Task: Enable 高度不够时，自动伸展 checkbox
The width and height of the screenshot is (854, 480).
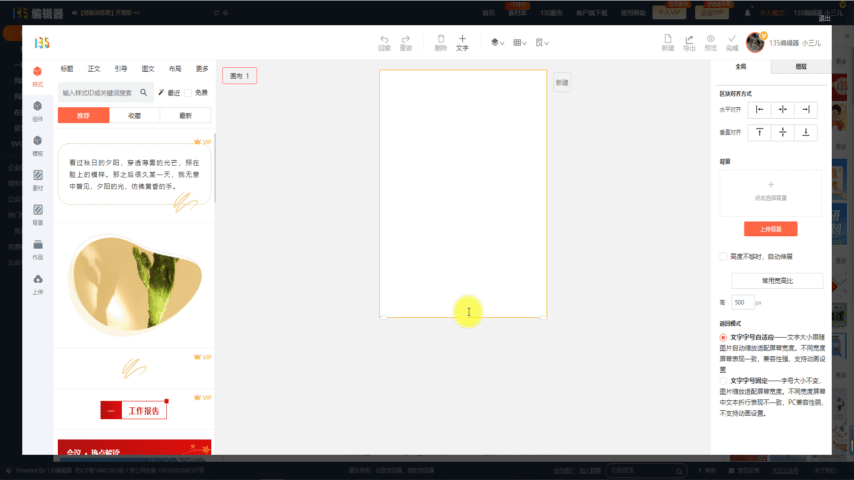Action: tap(723, 257)
